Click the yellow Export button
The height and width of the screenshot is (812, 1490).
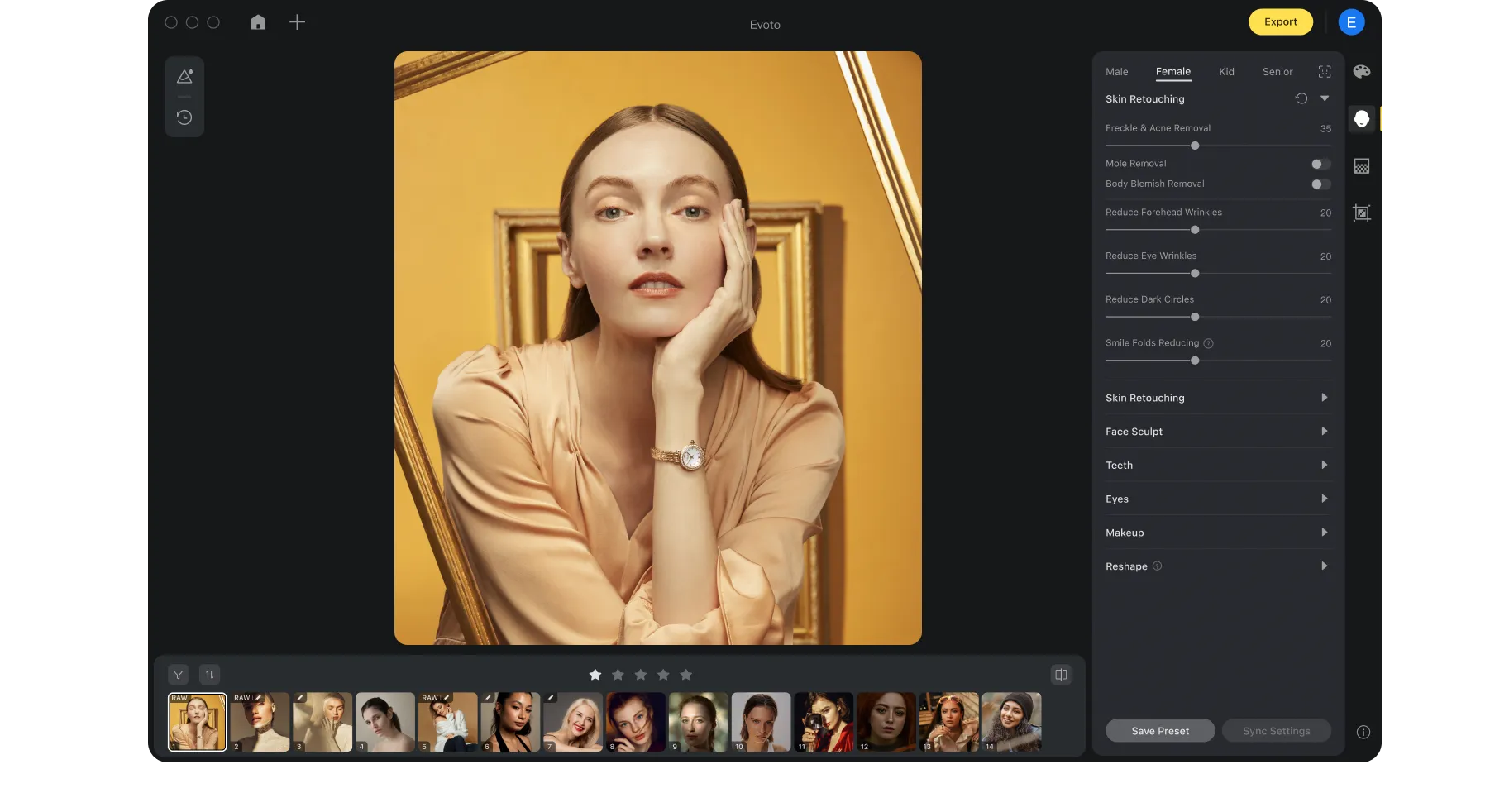[x=1280, y=22]
